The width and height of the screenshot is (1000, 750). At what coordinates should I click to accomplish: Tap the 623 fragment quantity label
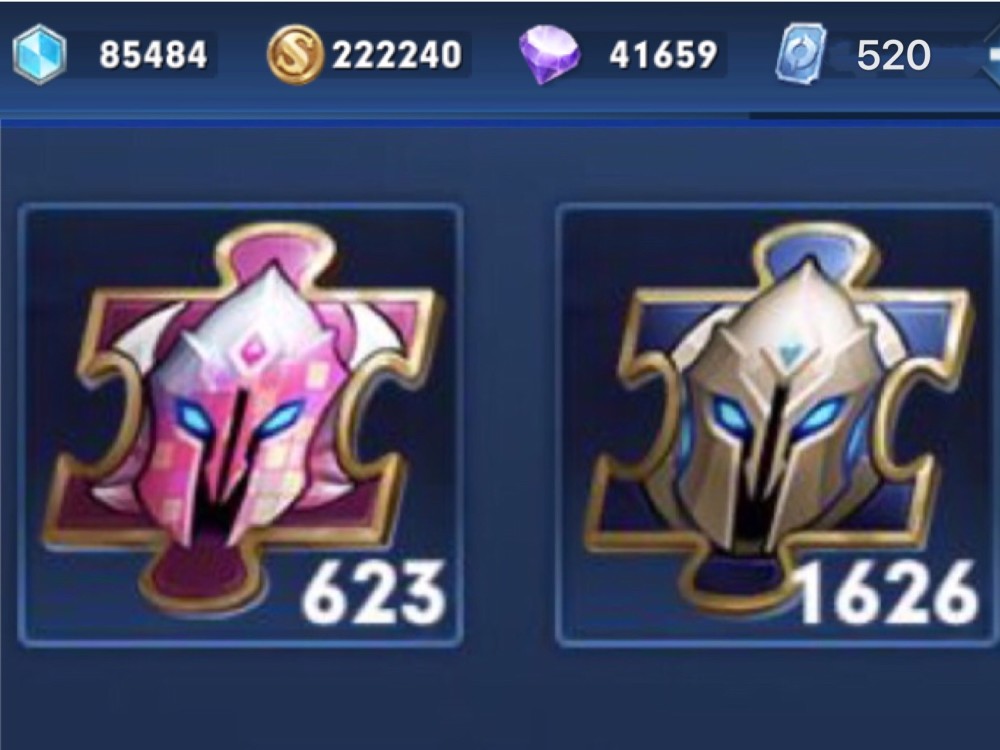tap(373, 593)
